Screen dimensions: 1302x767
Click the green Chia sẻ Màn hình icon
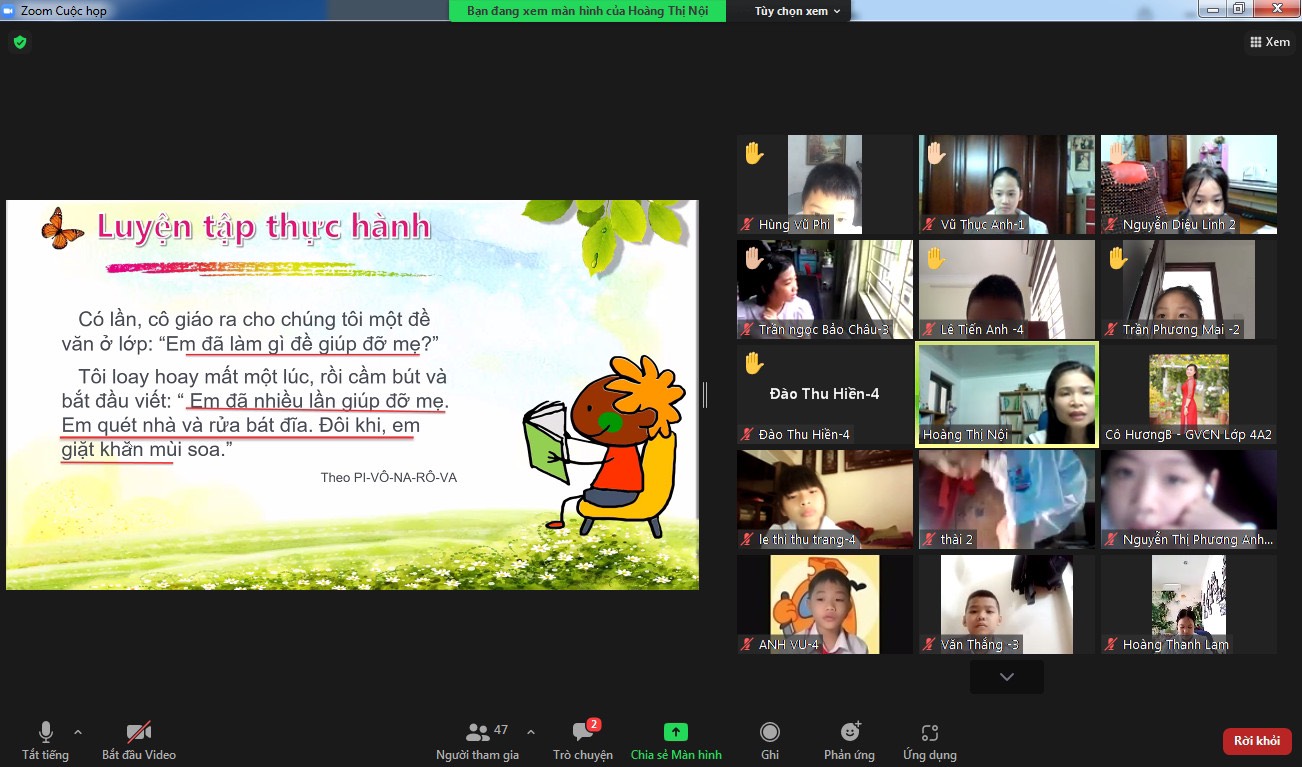tap(676, 733)
